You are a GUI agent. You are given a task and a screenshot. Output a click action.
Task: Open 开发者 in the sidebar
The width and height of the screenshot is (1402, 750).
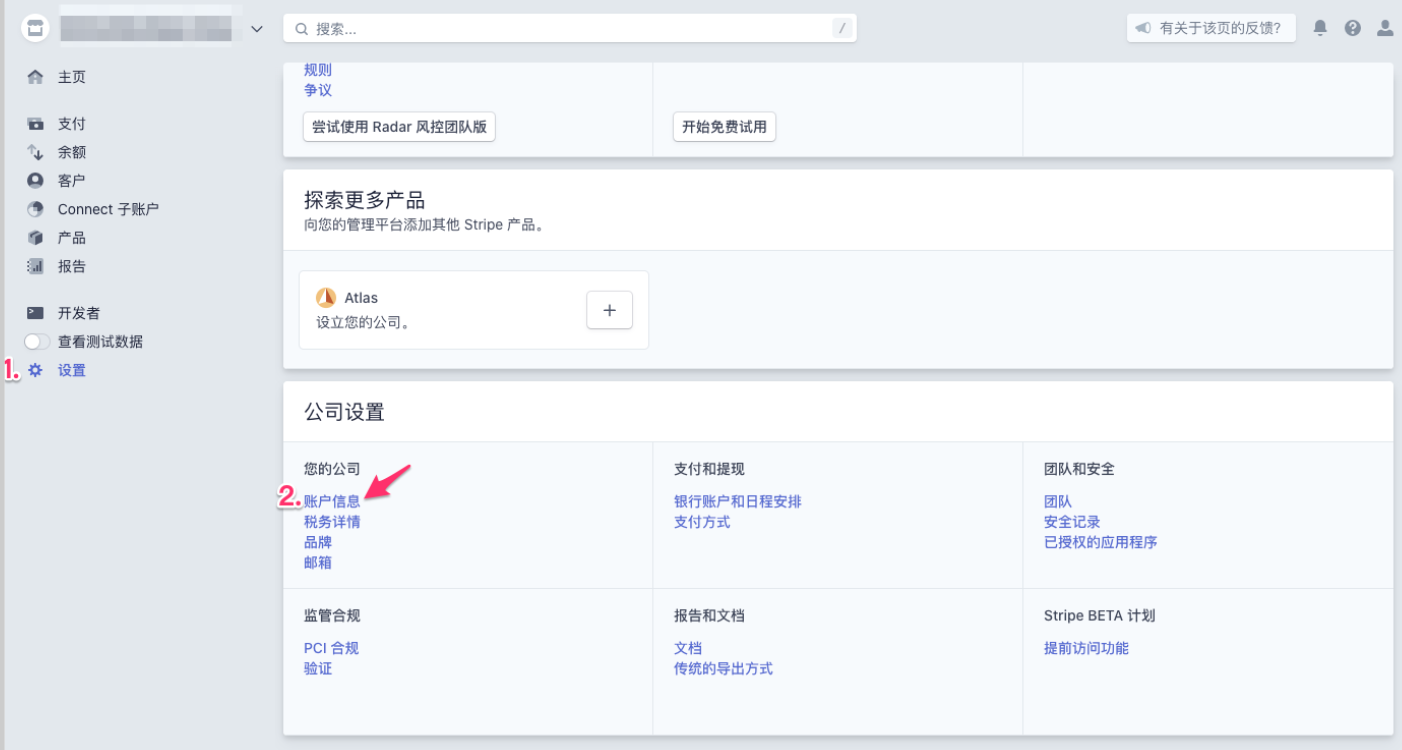tap(79, 313)
